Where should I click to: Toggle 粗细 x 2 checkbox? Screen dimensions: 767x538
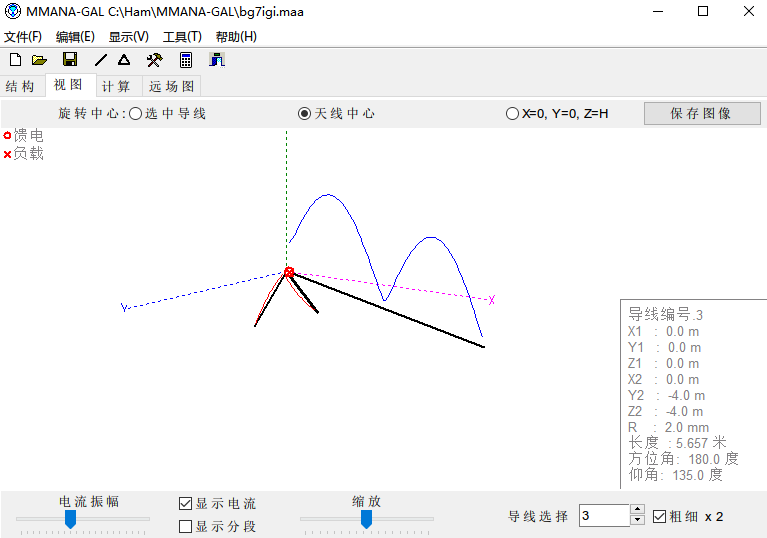659,516
